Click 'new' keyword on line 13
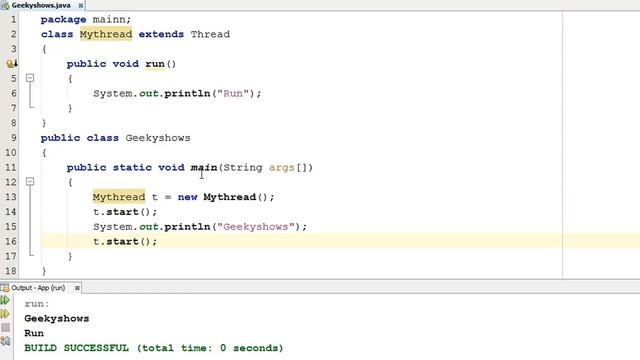This screenshot has width=640, height=360. point(187,197)
